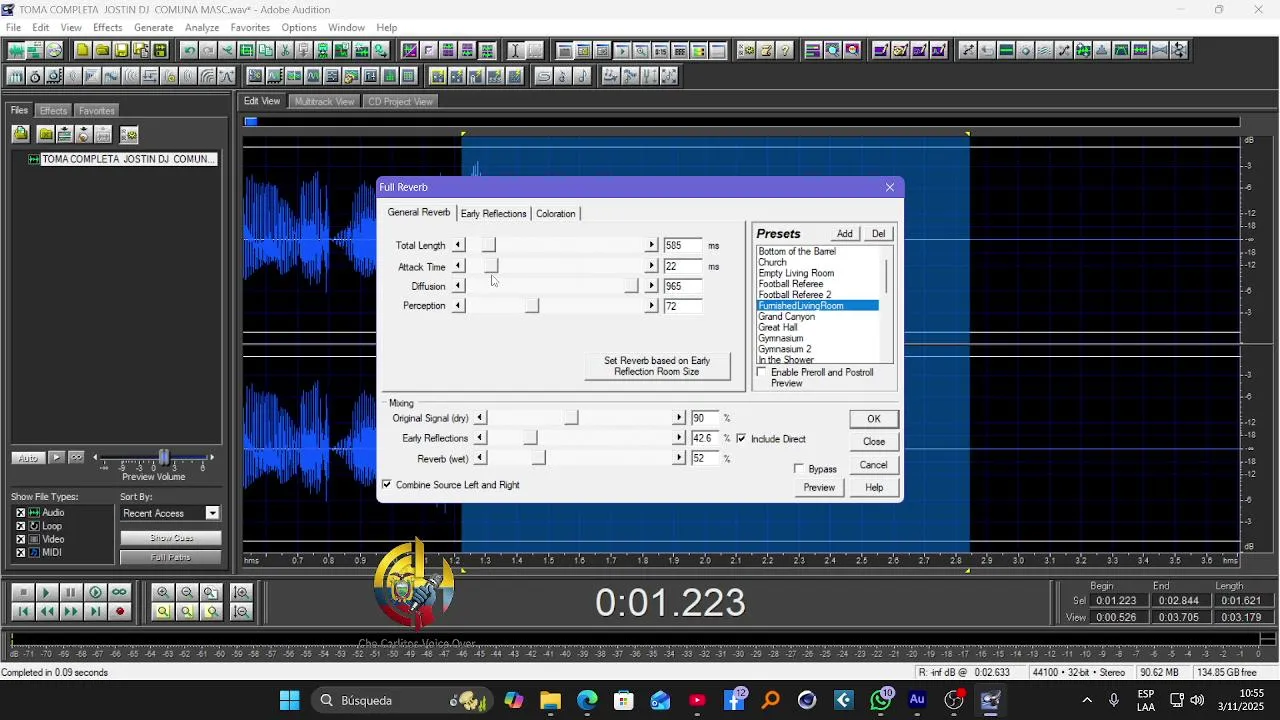Click the Perception slider thumb
Viewport: 1280px width, 720px height.
point(532,305)
